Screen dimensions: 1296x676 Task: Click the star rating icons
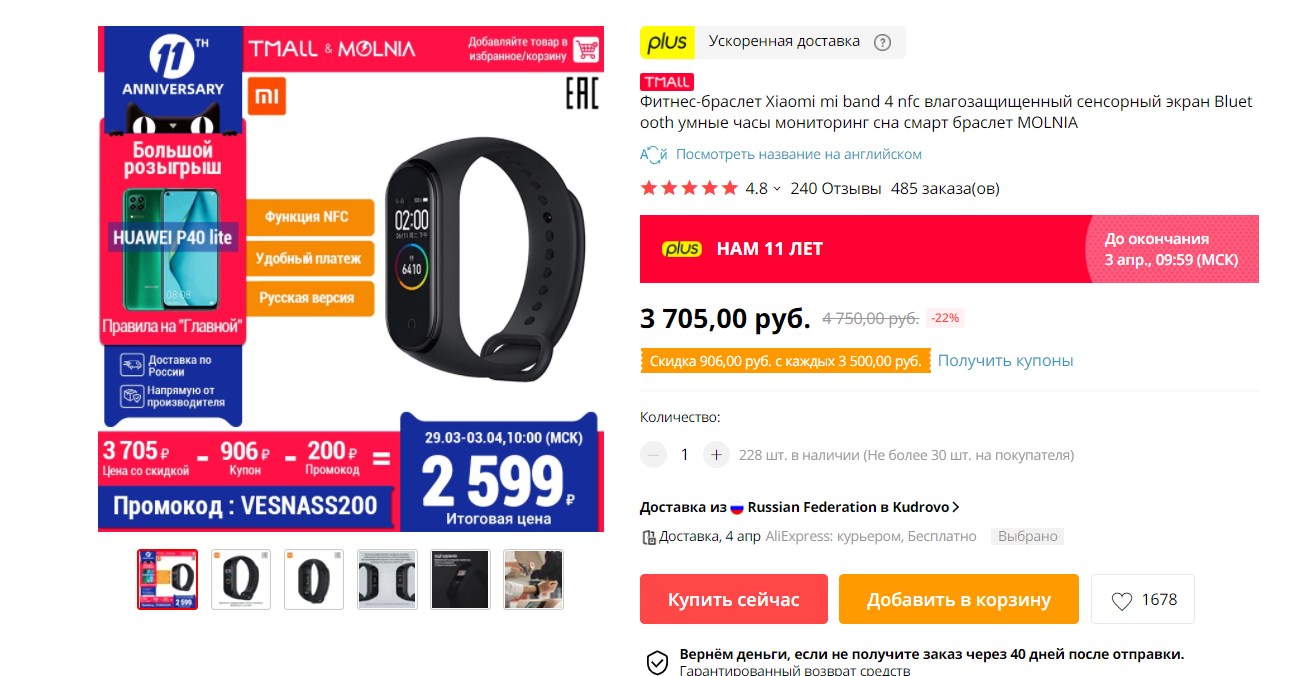[x=689, y=188]
